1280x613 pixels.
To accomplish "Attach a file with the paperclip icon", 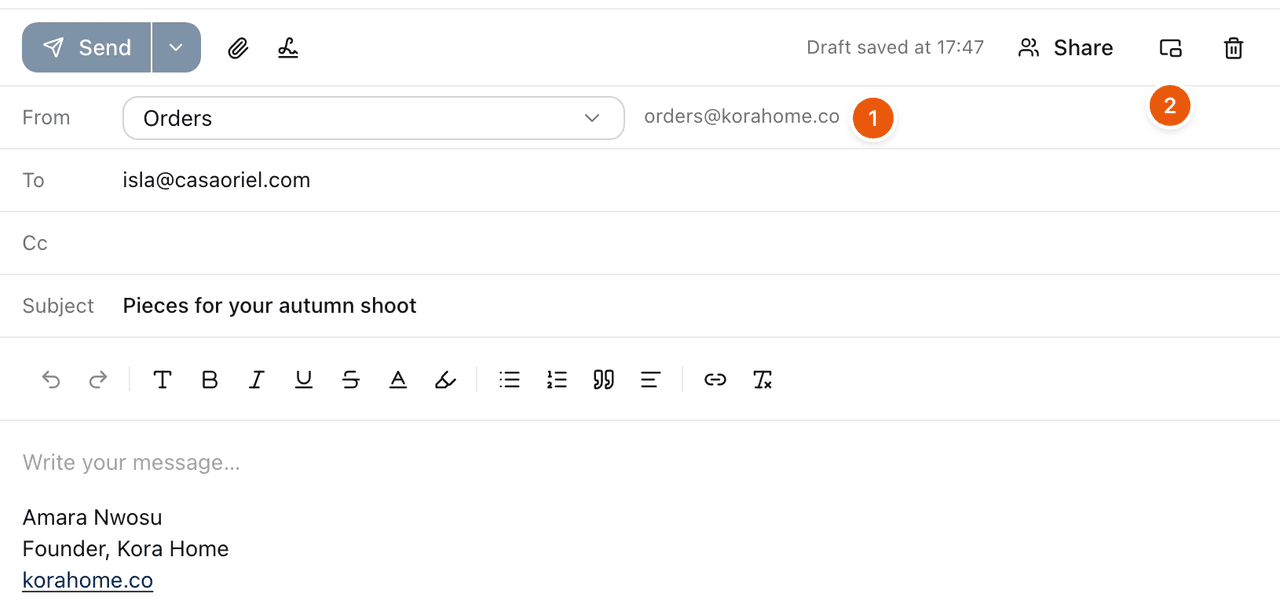I will click(x=237, y=48).
